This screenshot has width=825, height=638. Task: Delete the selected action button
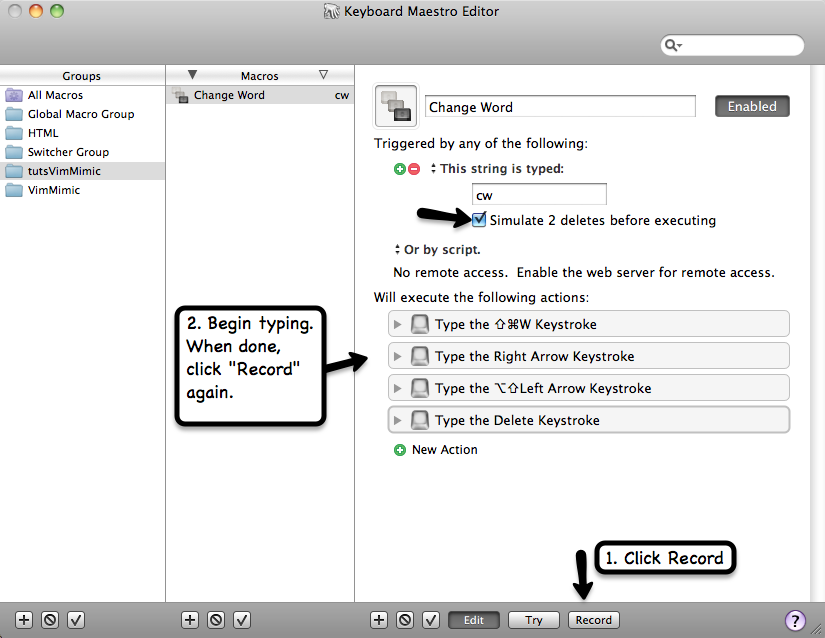click(405, 620)
